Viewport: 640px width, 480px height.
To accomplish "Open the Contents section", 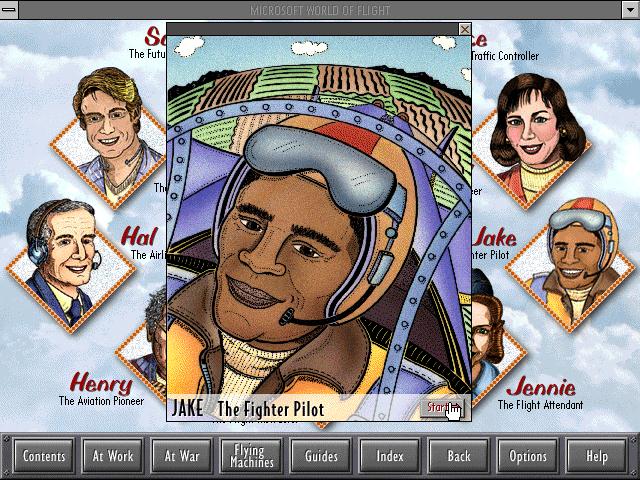I will (44, 456).
